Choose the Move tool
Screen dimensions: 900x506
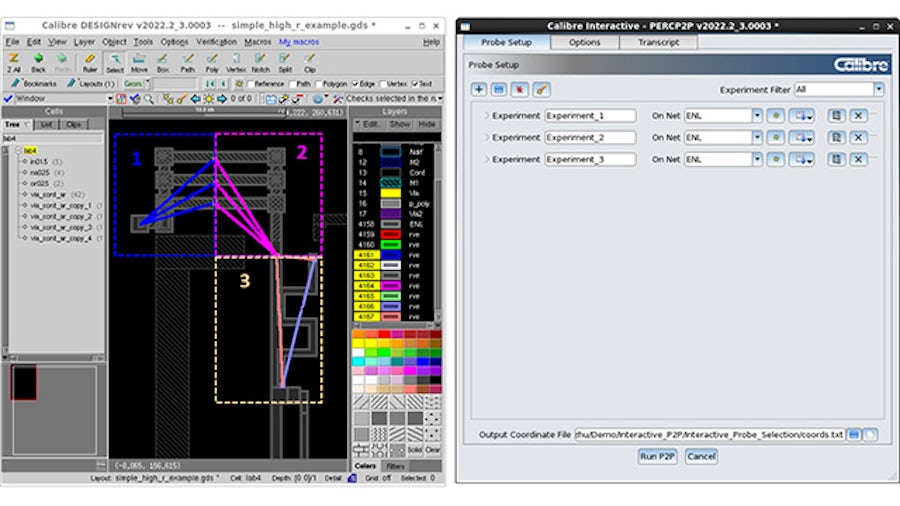click(x=139, y=63)
